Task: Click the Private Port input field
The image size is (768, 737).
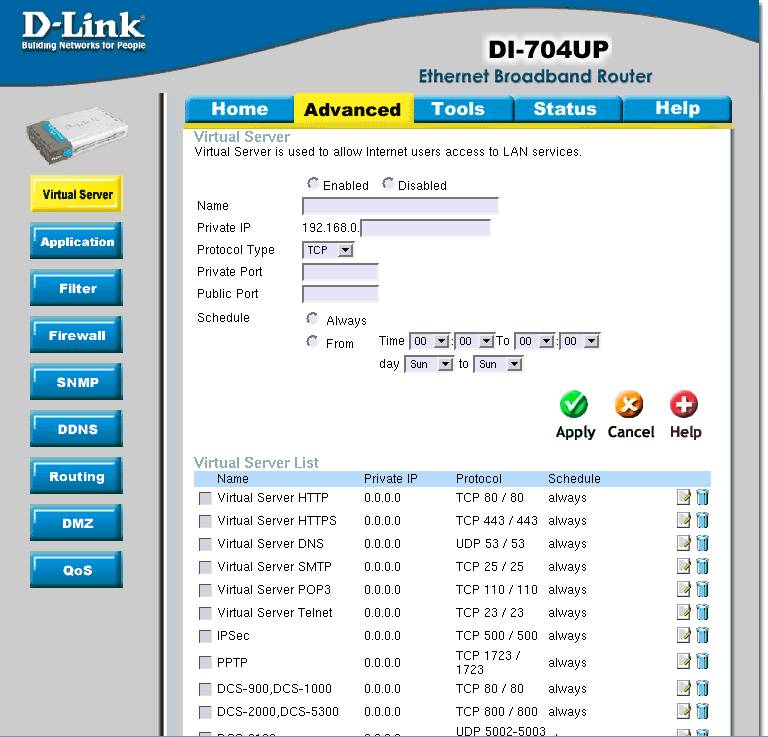Action: click(340, 272)
